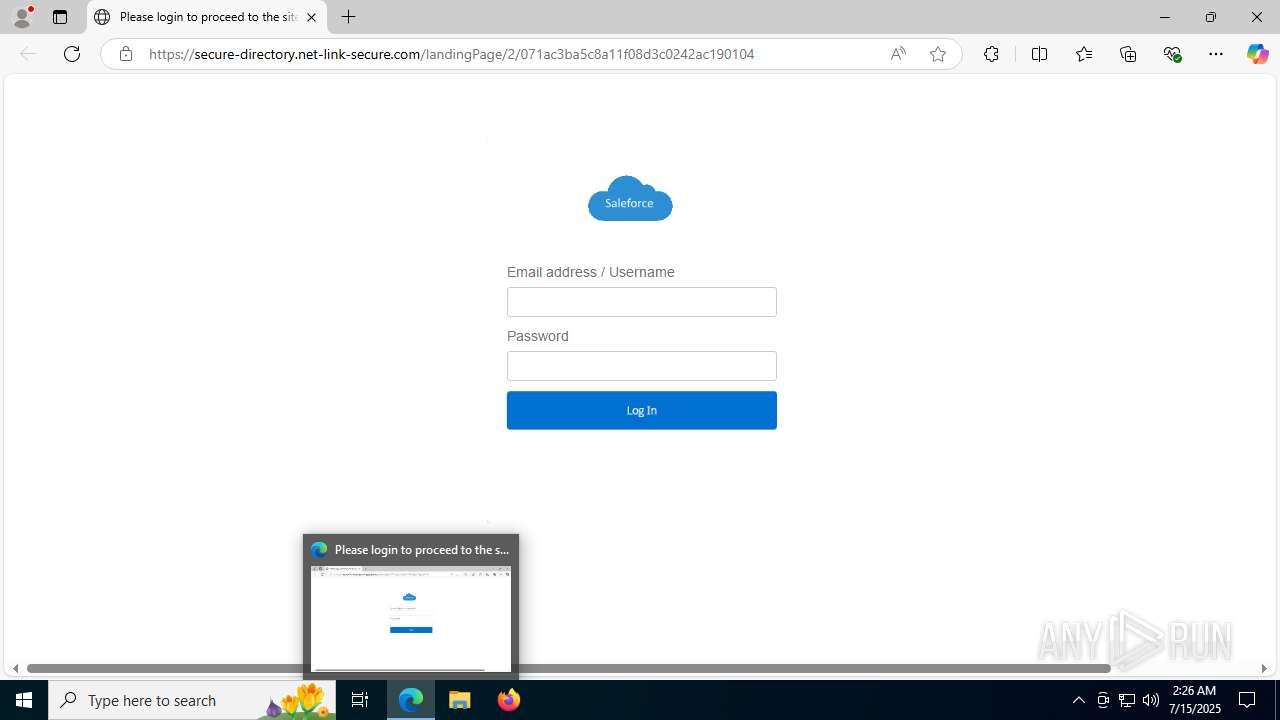The height and width of the screenshot is (720, 1280).
Task: Open the taskbar clock and date
Action: click(1196, 700)
